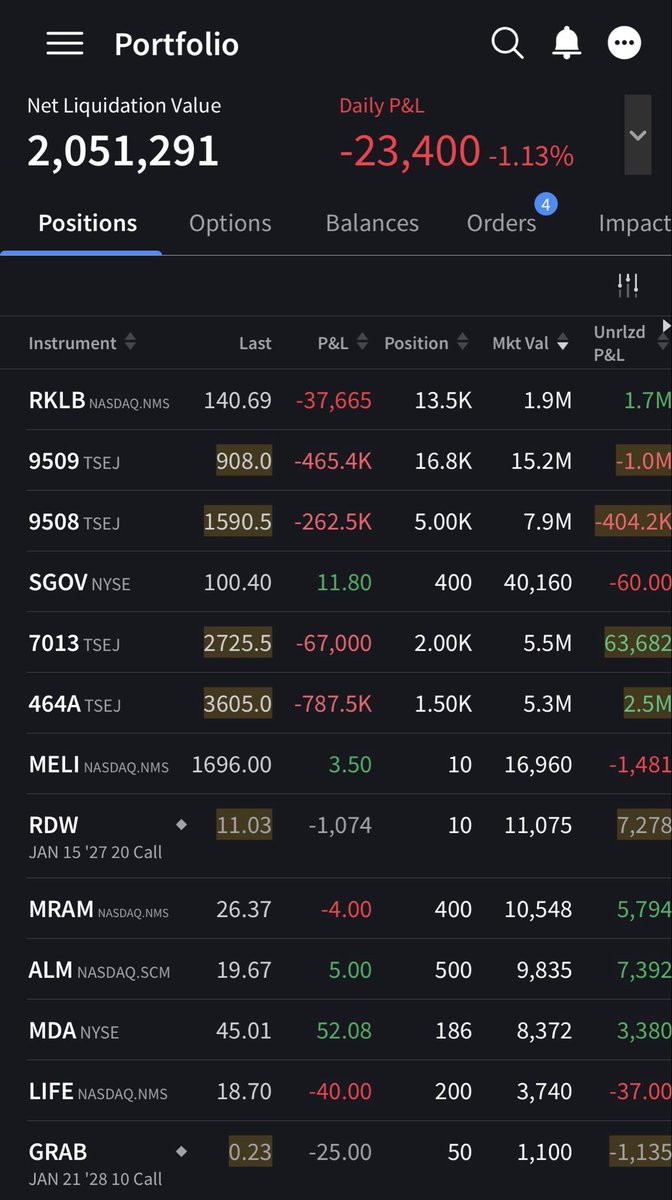The image size is (672, 1200).
Task: Sort by Instrument column arrows
Action: [130, 343]
